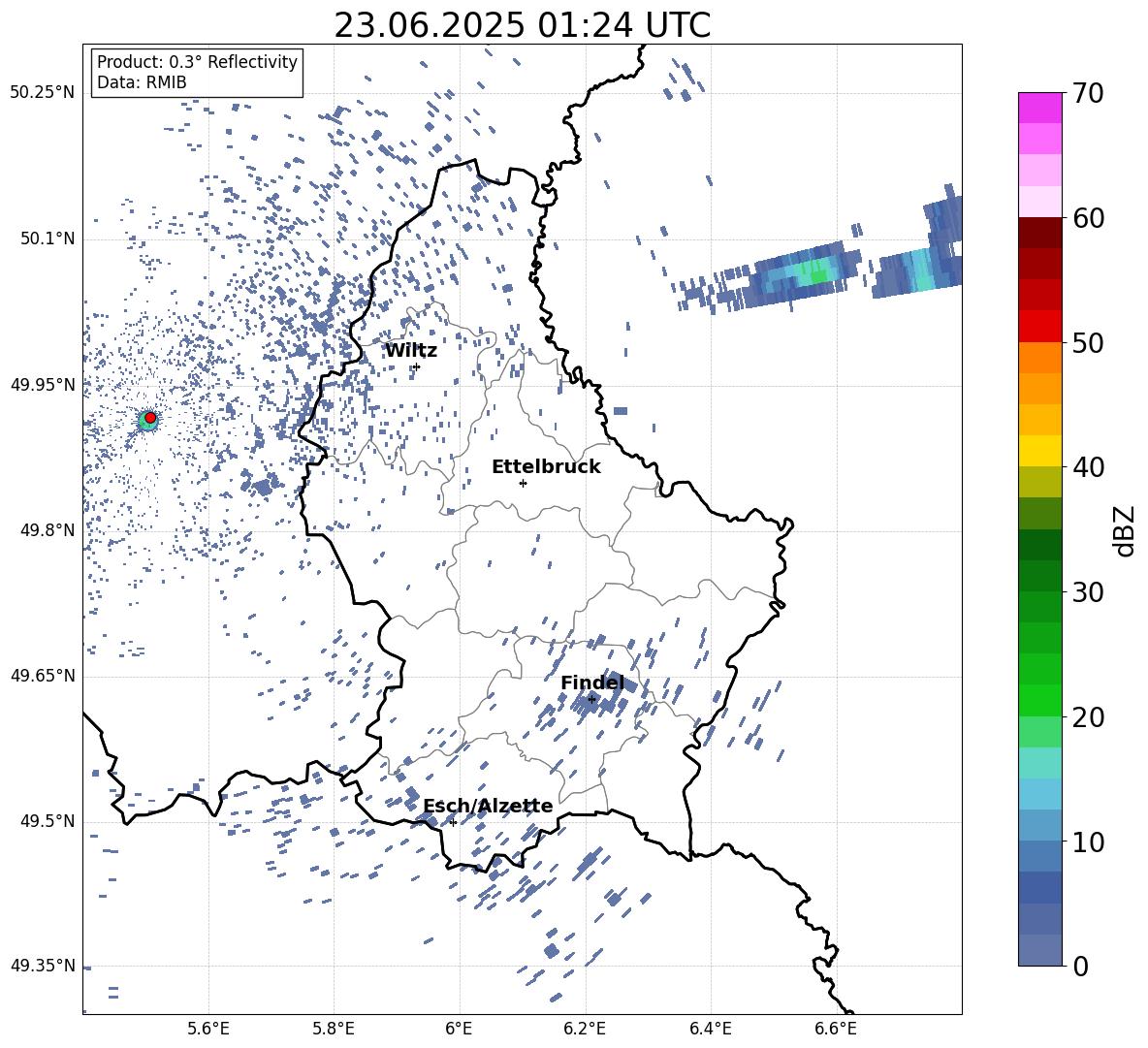Click the 49.8°N latitude label
The height and width of the screenshot is (1048, 1148).
point(48,530)
